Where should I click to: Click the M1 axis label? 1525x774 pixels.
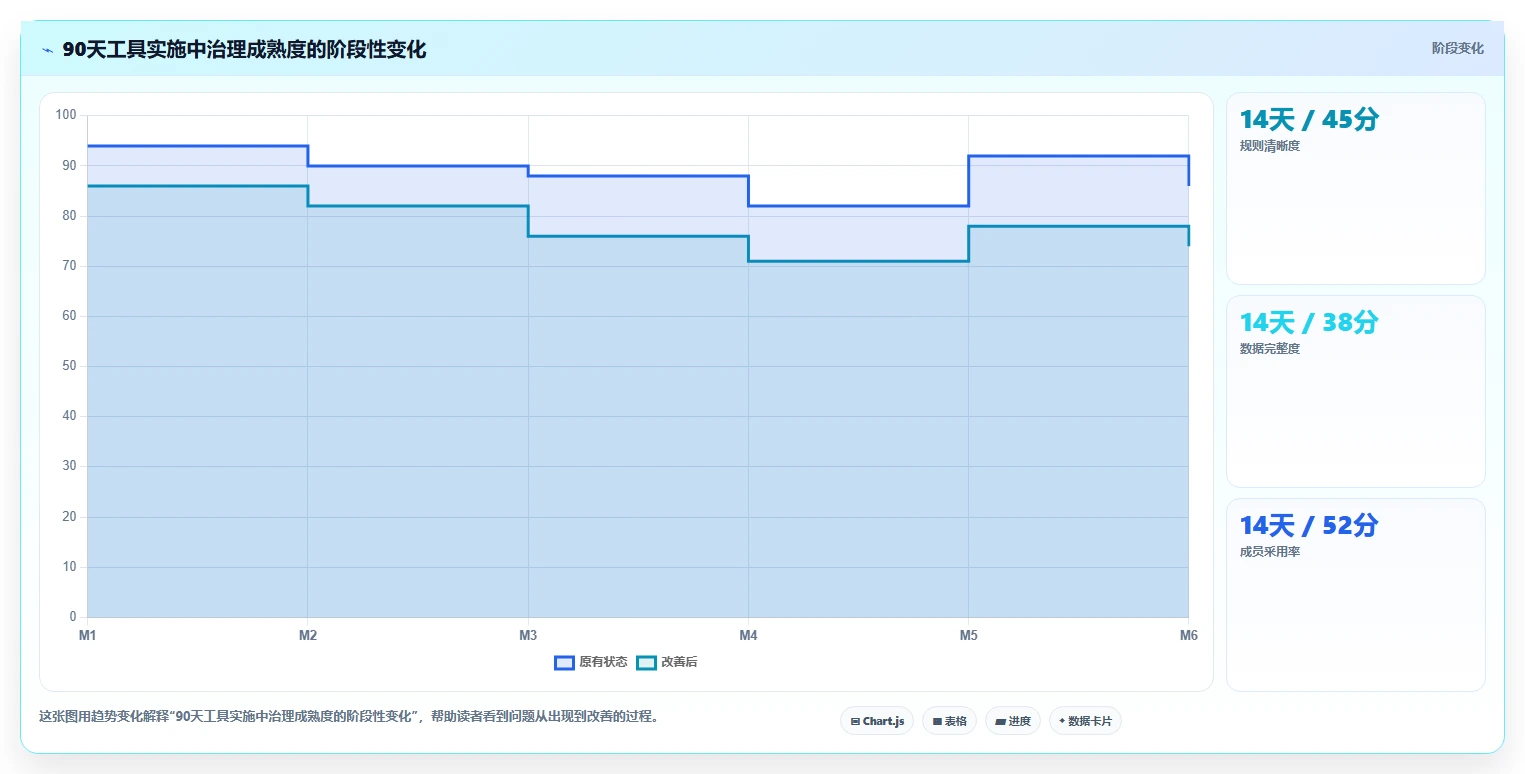87,635
